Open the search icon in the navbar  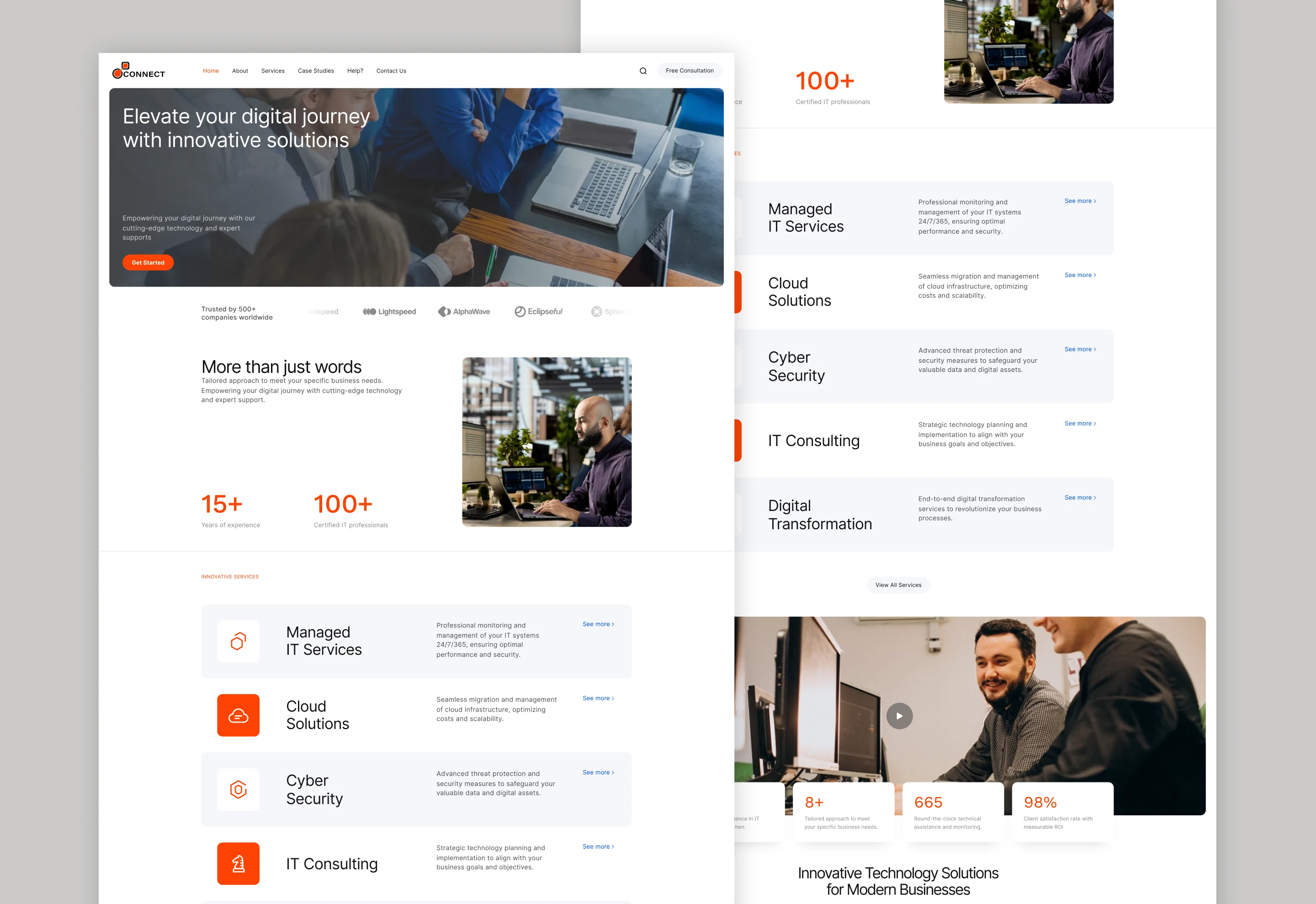[x=643, y=71]
